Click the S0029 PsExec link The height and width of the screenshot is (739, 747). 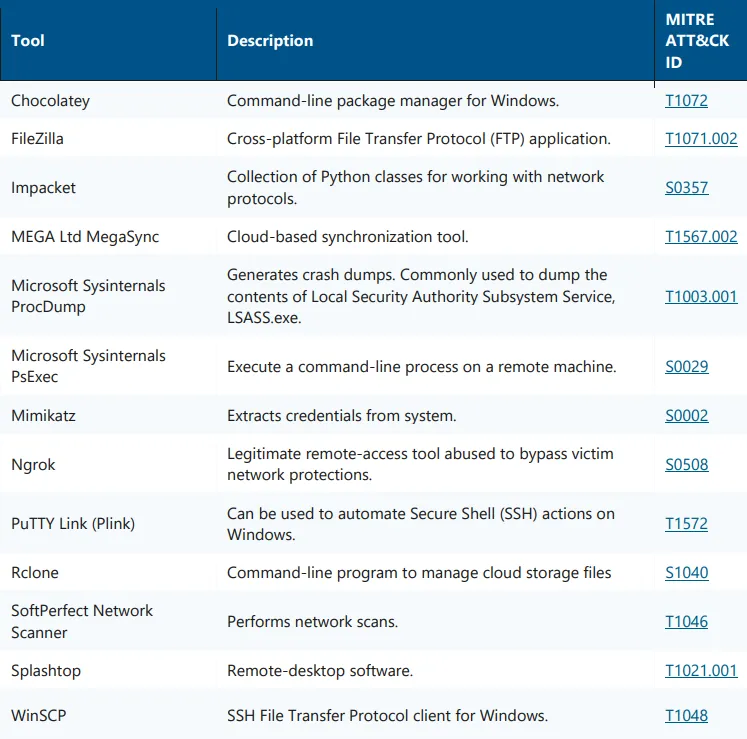pos(686,366)
